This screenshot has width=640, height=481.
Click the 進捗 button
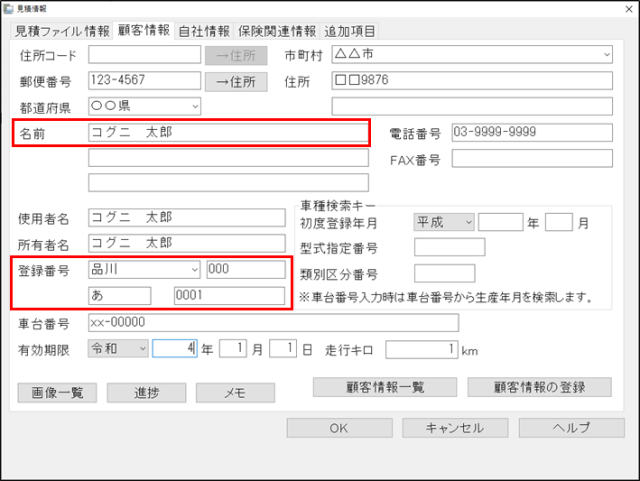point(146,393)
